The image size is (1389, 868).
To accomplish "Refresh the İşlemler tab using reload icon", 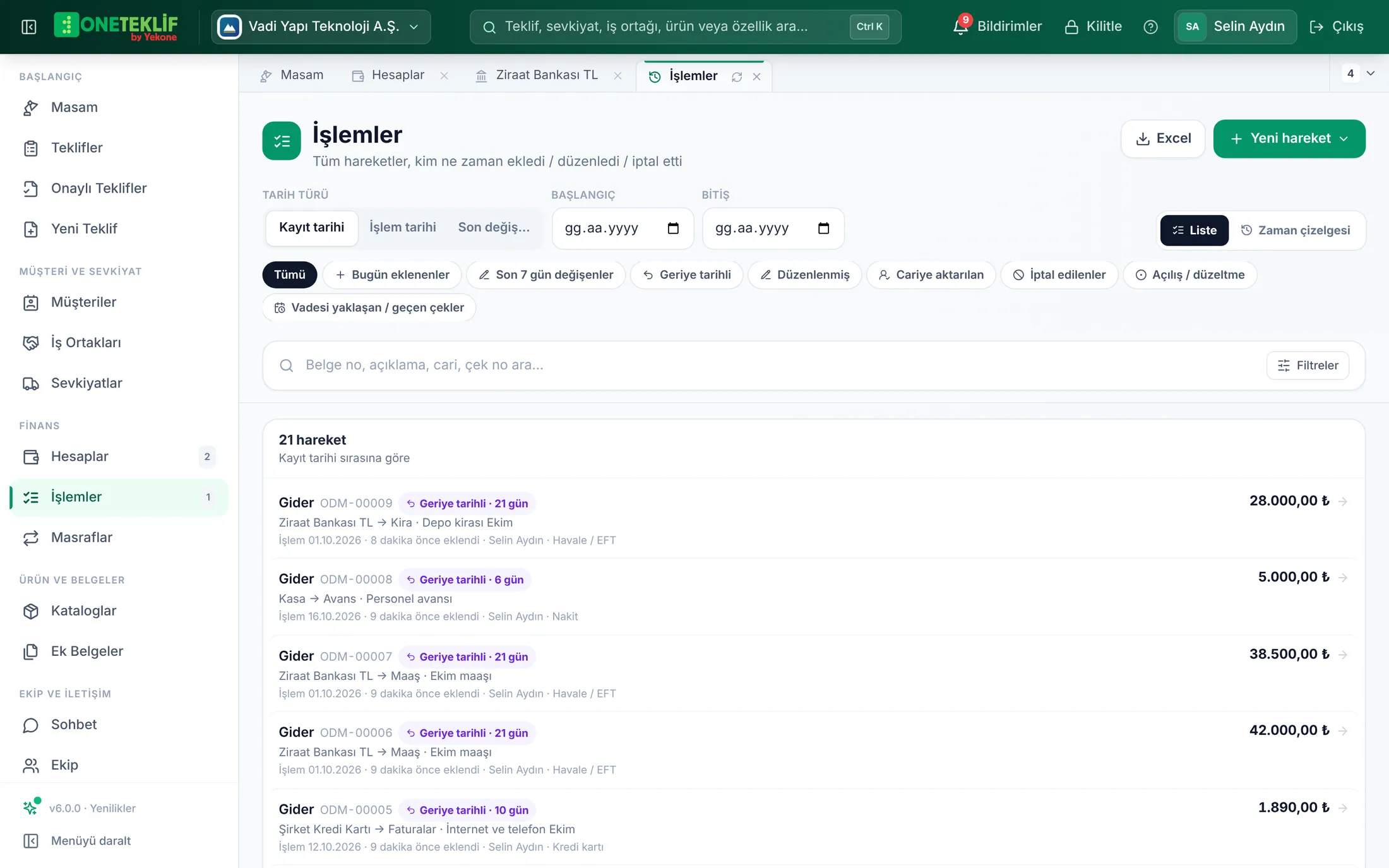I will coord(737,76).
